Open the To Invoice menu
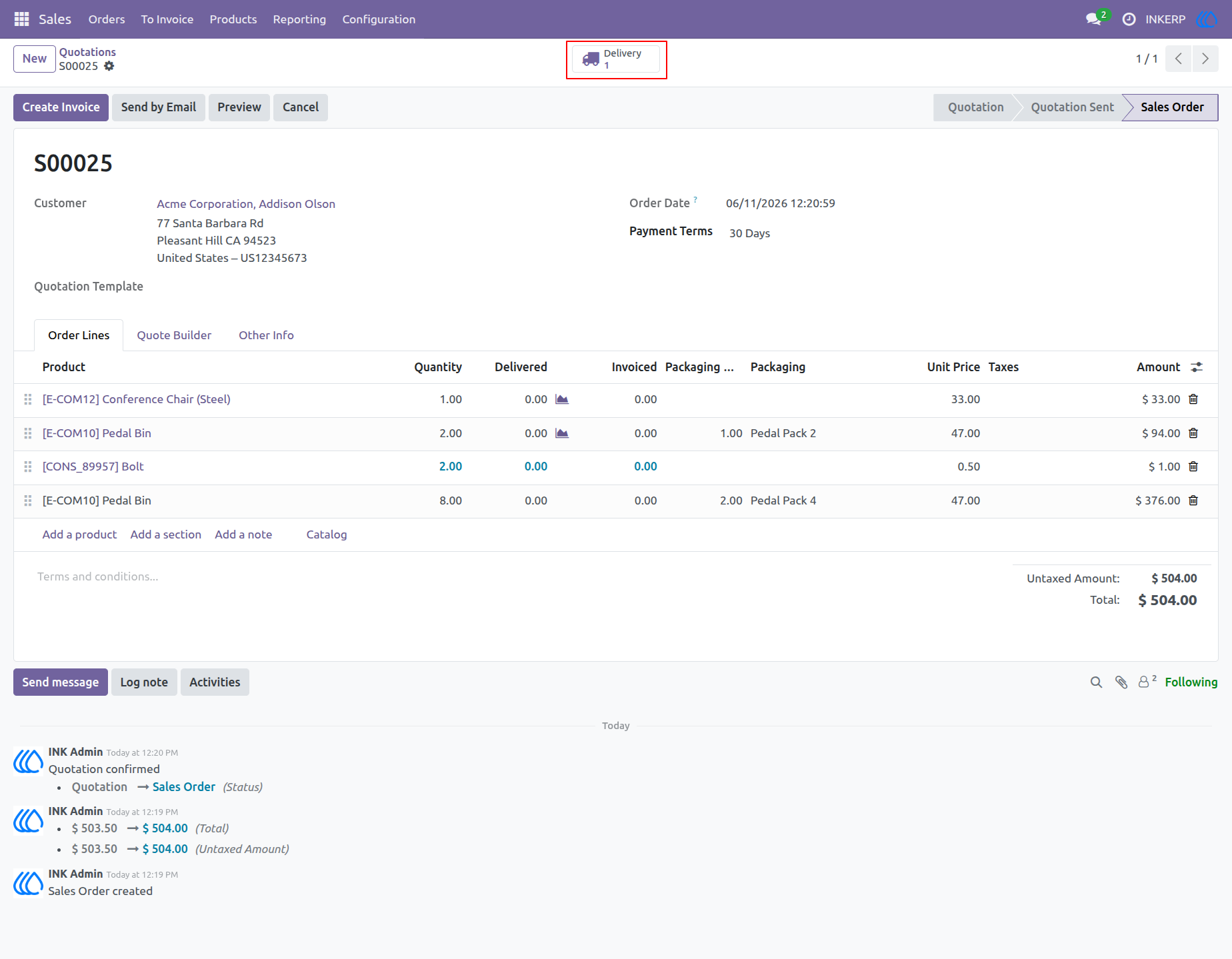Image resolution: width=1232 pixels, height=959 pixels. 167,19
